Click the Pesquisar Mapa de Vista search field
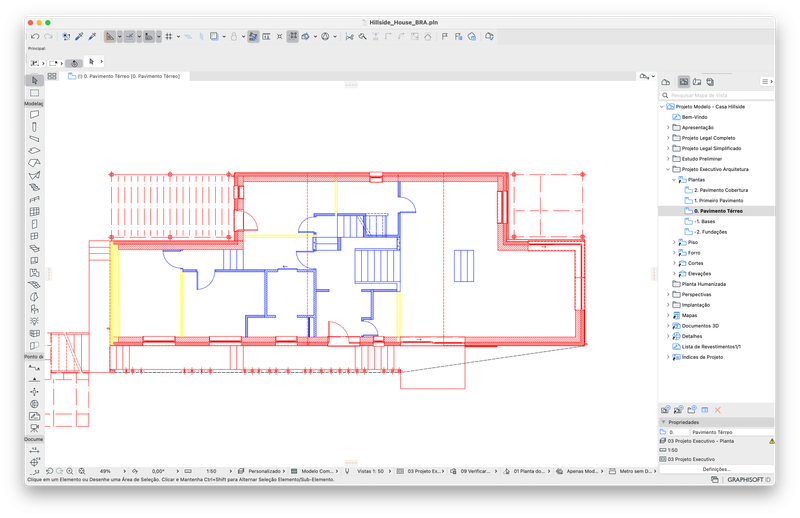This screenshot has height=518, width=800. click(716, 95)
